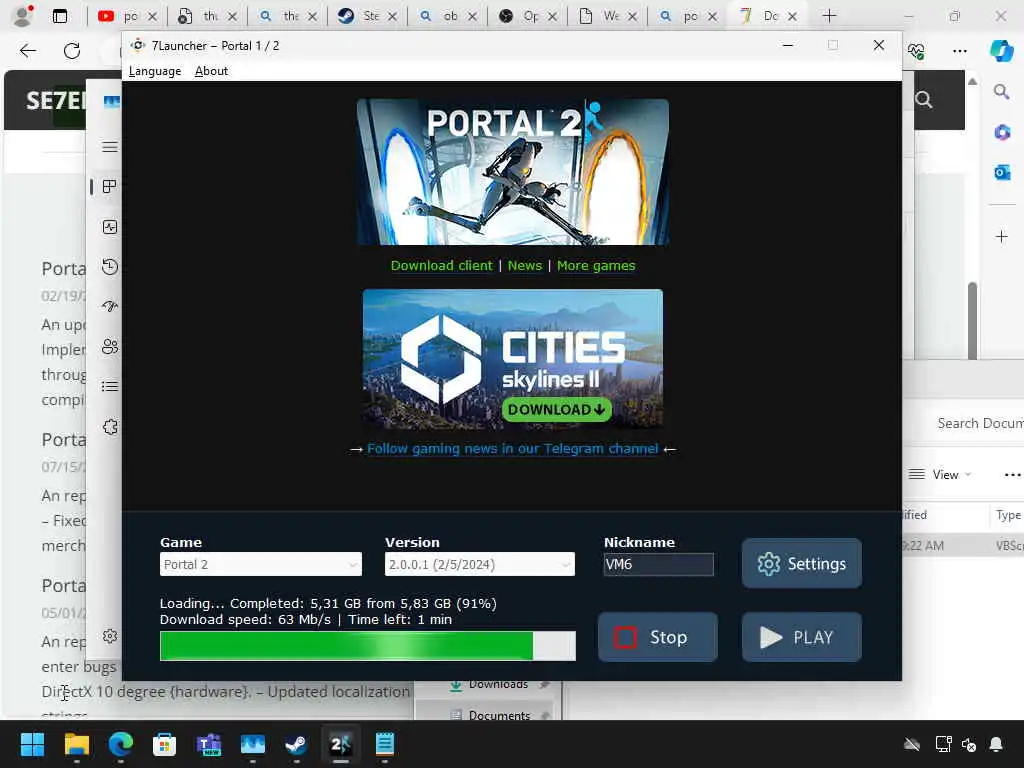Refresh the page in the browser
The width and height of the screenshot is (1024, 768).
pyautogui.click(x=72, y=51)
